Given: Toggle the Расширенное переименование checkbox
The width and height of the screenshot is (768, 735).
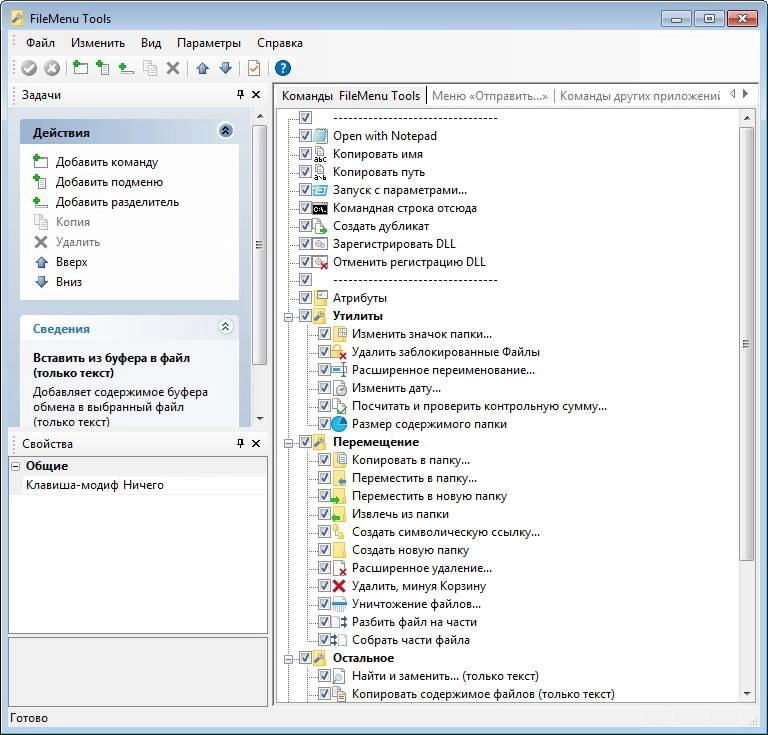Looking at the screenshot, I should (324, 369).
